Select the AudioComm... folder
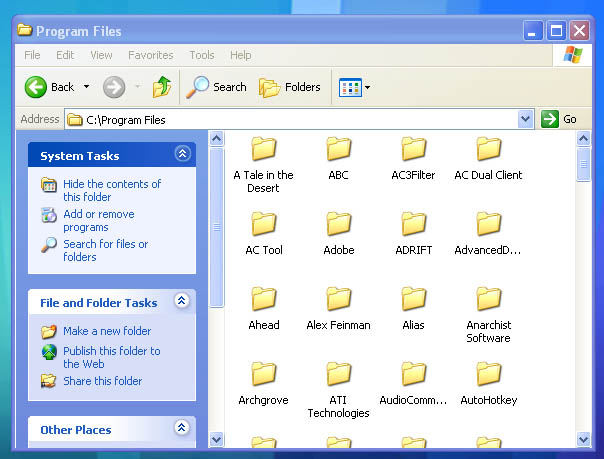Viewport: 604px width, 459px height. pyautogui.click(x=413, y=384)
